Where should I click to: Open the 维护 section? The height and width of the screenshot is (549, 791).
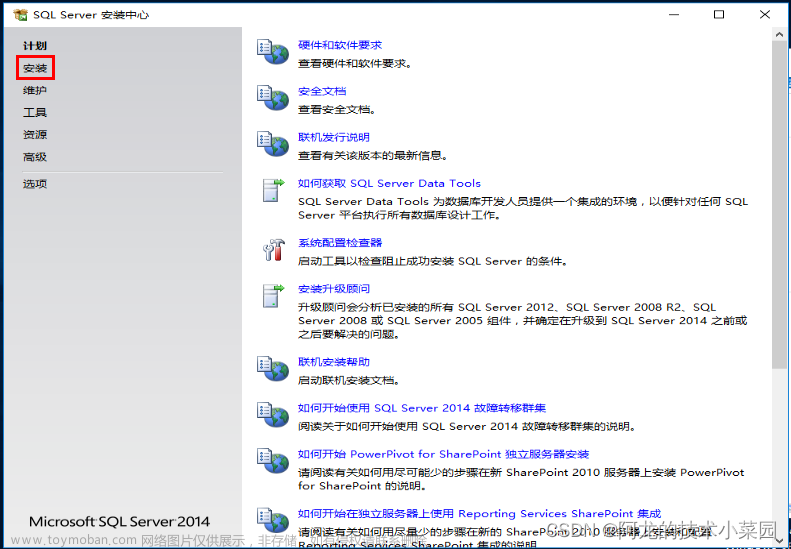pyautogui.click(x=35, y=90)
